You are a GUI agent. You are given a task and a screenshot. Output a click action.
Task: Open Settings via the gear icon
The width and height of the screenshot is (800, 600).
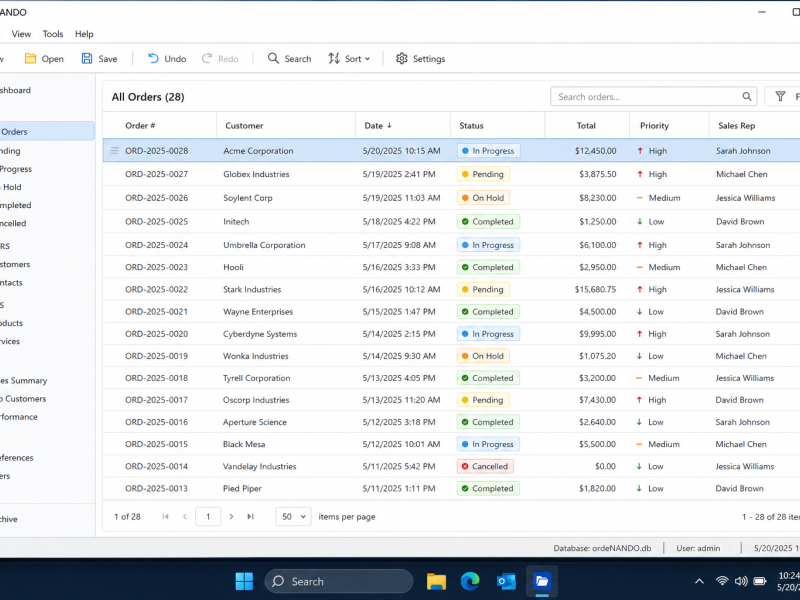coord(402,59)
